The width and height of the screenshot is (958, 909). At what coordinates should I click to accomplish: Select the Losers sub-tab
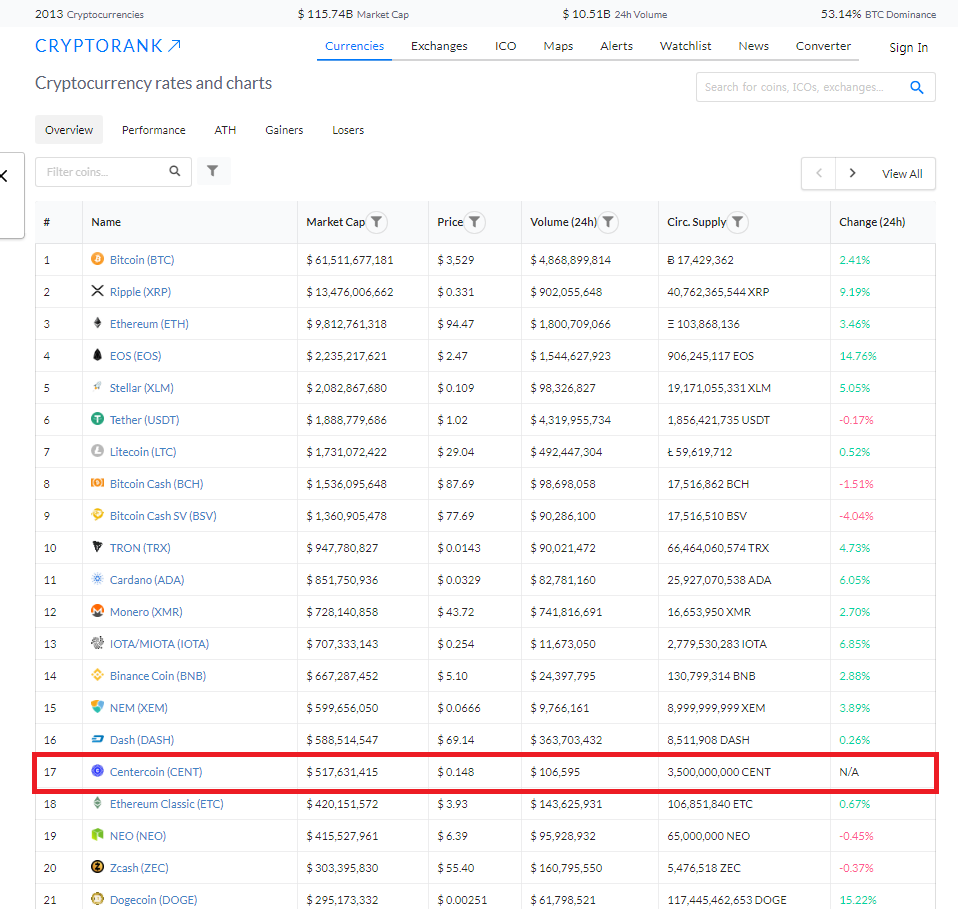pos(348,130)
